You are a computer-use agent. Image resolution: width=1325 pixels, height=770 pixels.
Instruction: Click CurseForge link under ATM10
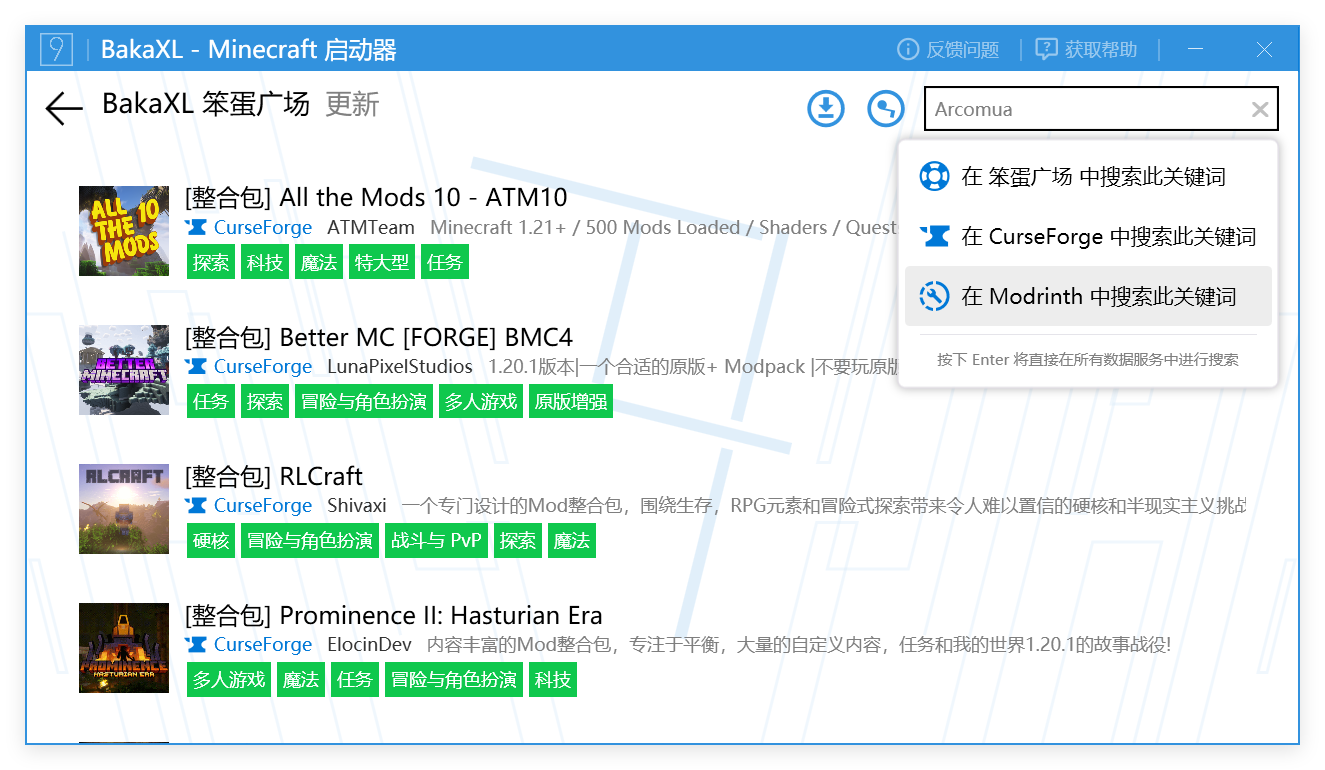pyautogui.click(x=263, y=228)
